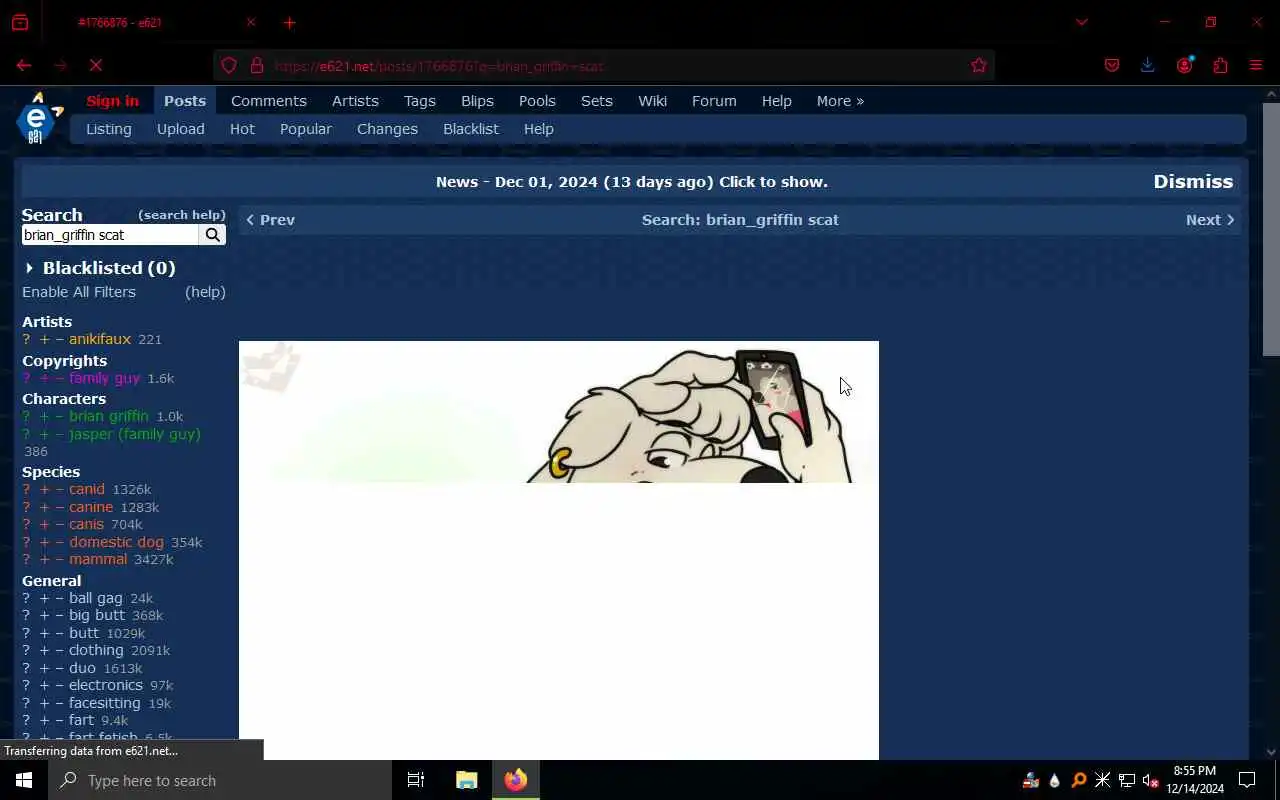Open Firefox application hamburger menu

1256,65
